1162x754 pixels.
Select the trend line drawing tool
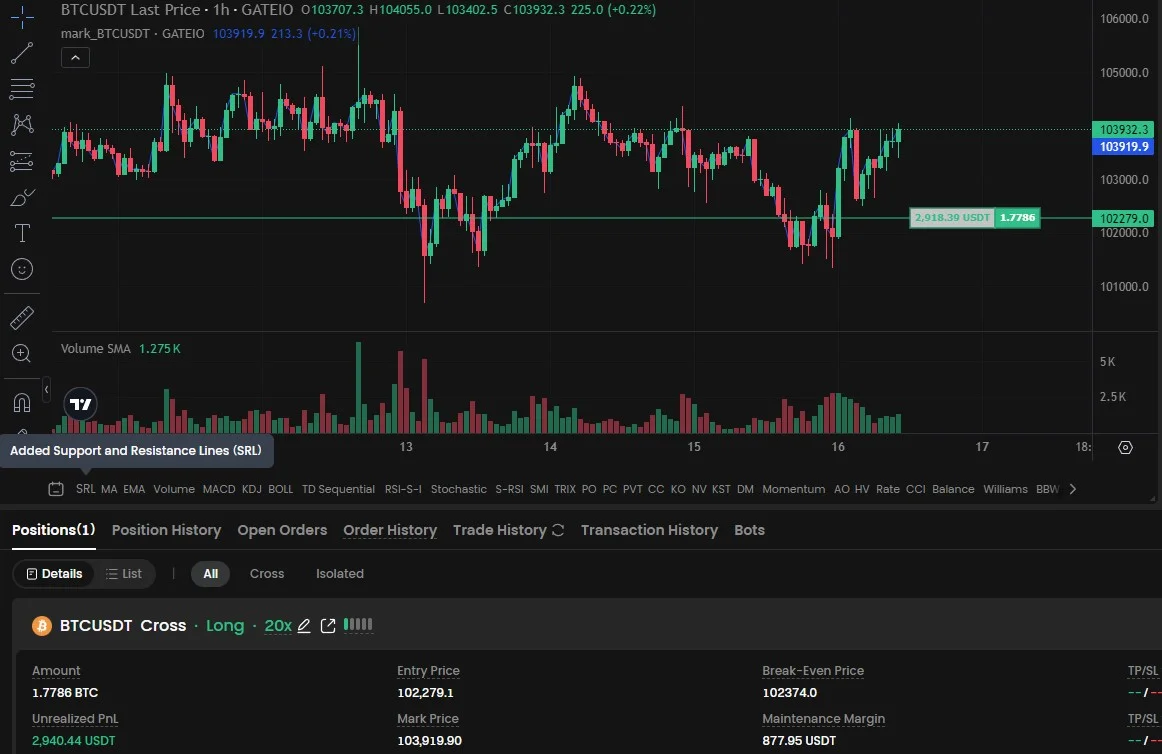pyautogui.click(x=21, y=53)
